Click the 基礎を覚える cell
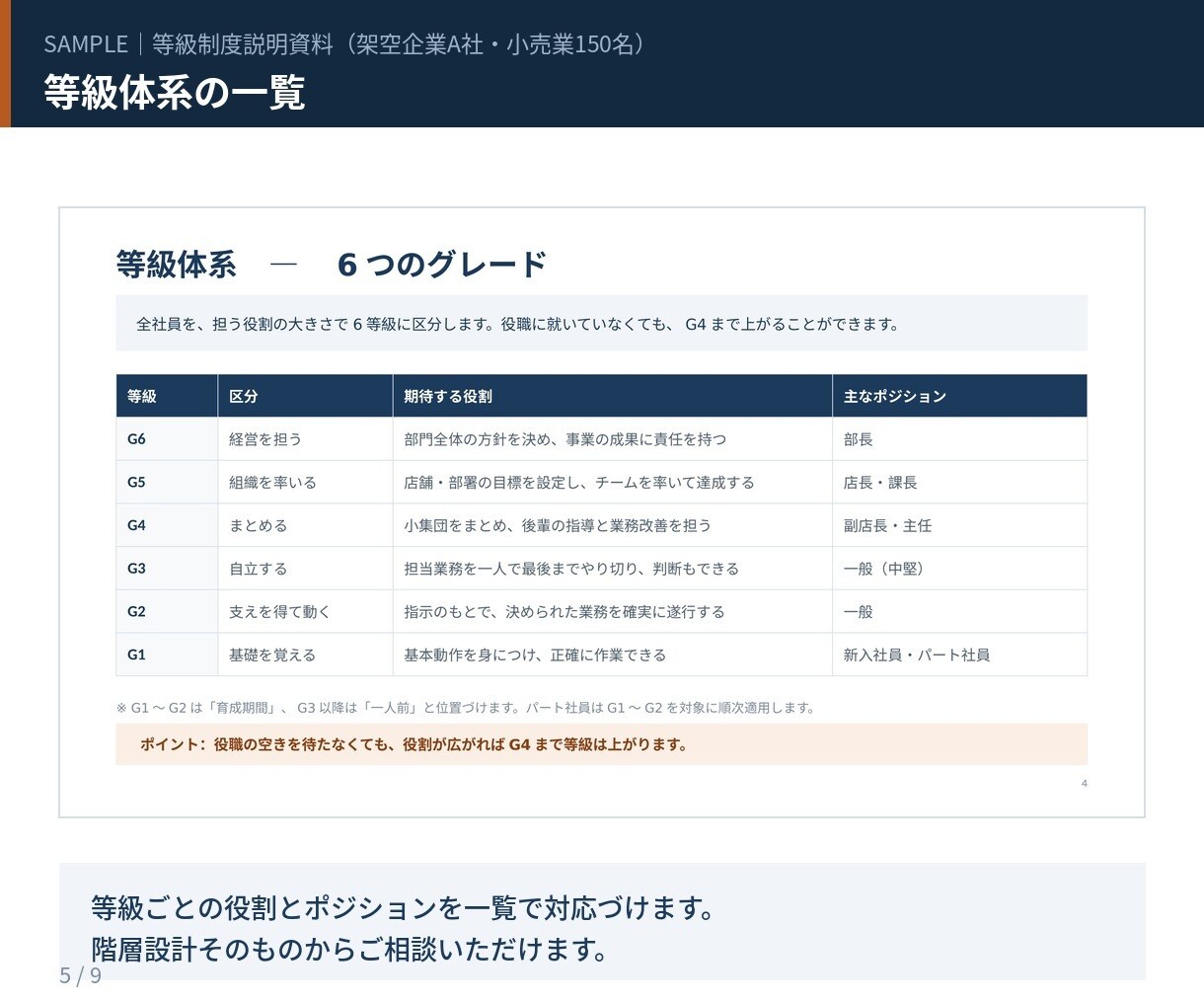The height and width of the screenshot is (1003, 1204). click(305, 655)
